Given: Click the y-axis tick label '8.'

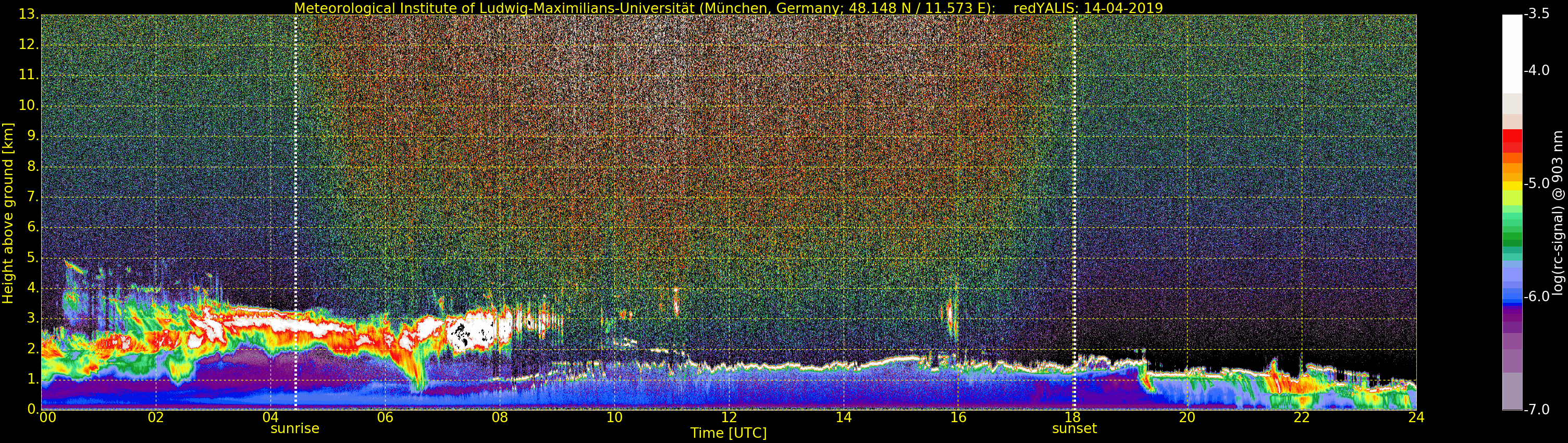Looking at the screenshot, I should coord(33,166).
